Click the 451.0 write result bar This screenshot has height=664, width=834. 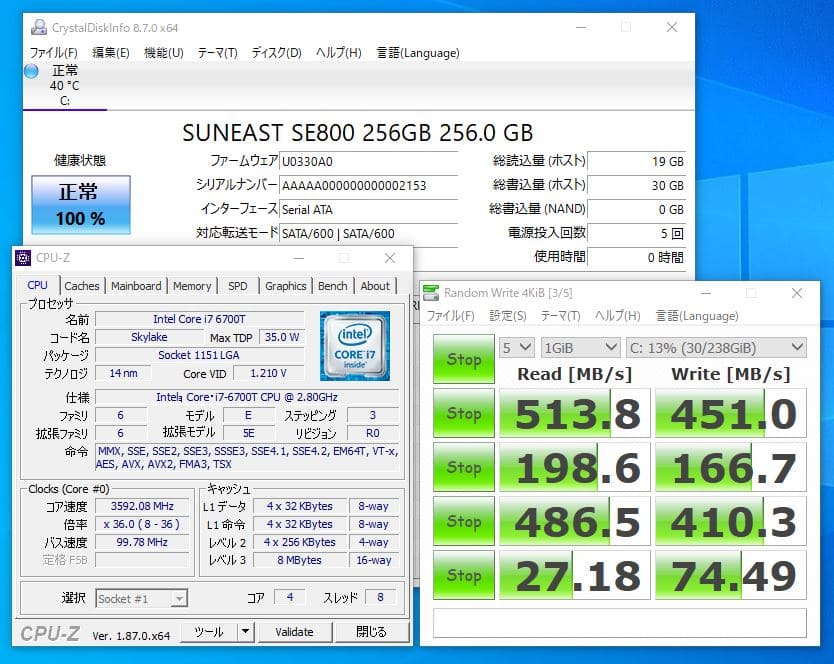[x=731, y=413]
